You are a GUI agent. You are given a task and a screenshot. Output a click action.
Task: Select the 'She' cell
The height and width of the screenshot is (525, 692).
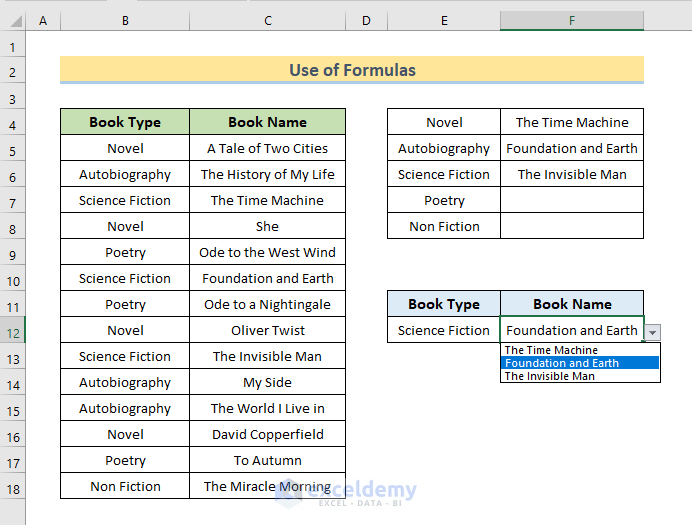pyautogui.click(x=267, y=226)
